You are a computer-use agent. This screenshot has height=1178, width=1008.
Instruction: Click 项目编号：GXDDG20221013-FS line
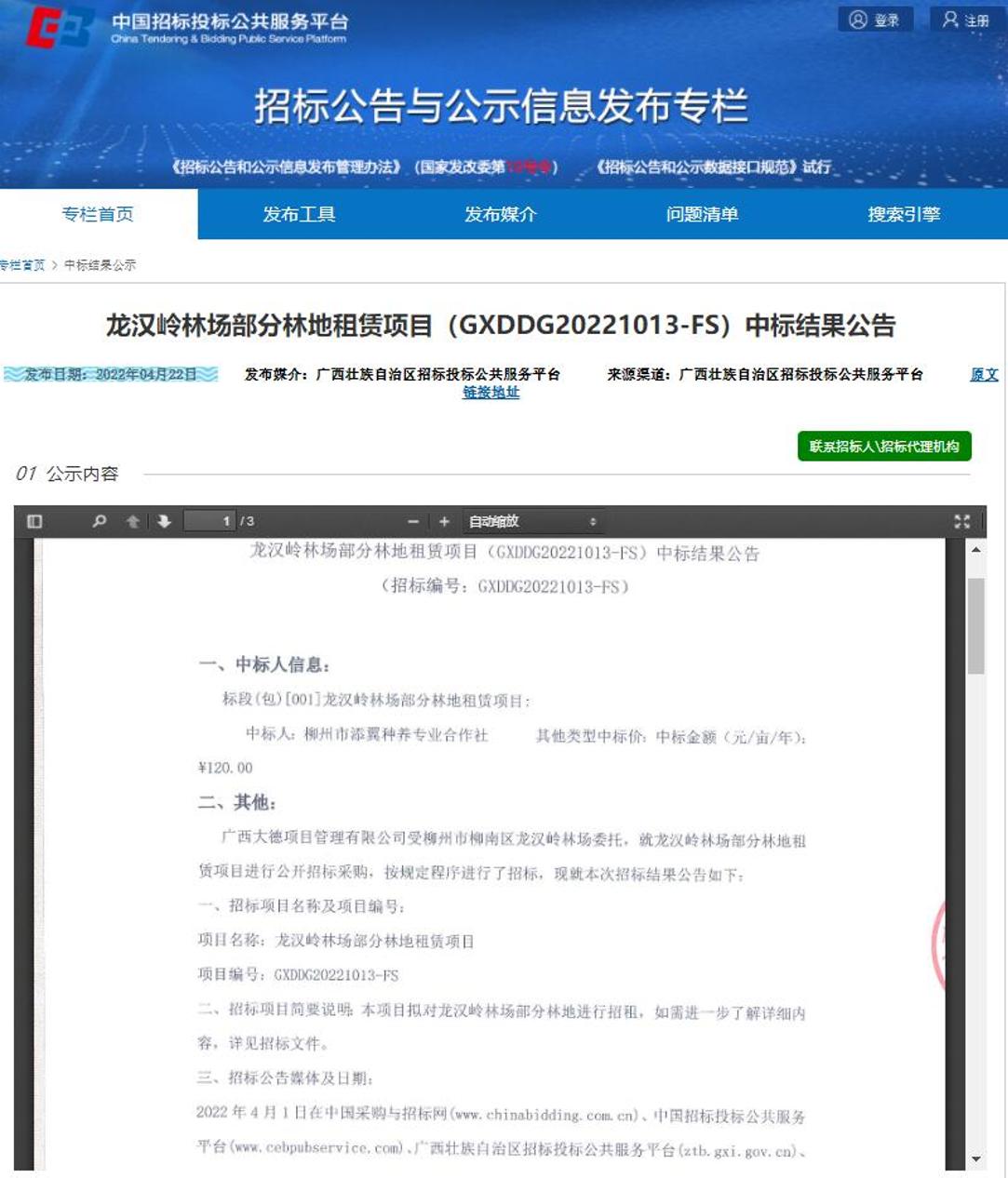point(298,975)
